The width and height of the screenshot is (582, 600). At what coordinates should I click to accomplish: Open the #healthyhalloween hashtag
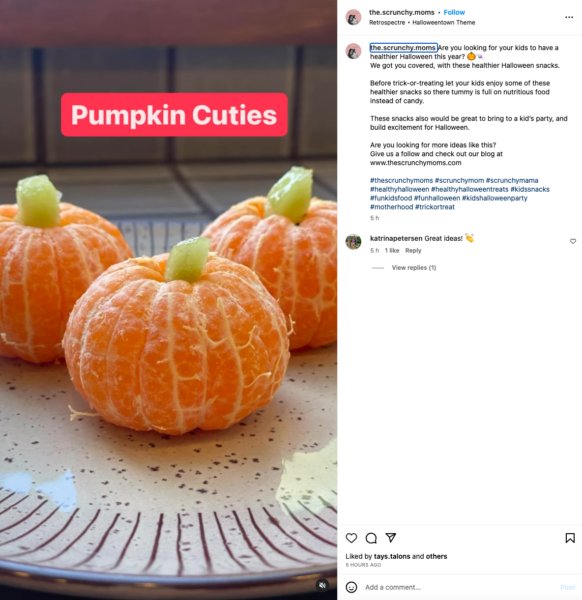coord(399,189)
